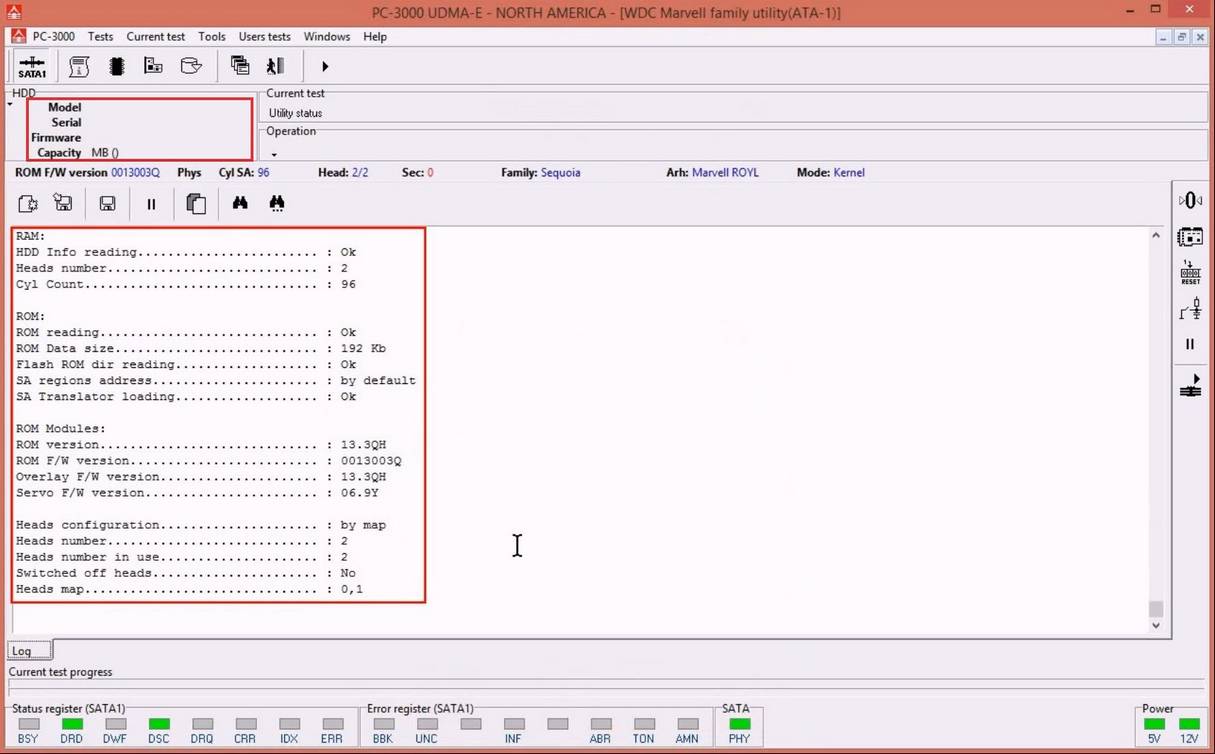Click the SATA1 port selector icon
The height and width of the screenshot is (754, 1215).
(32, 67)
